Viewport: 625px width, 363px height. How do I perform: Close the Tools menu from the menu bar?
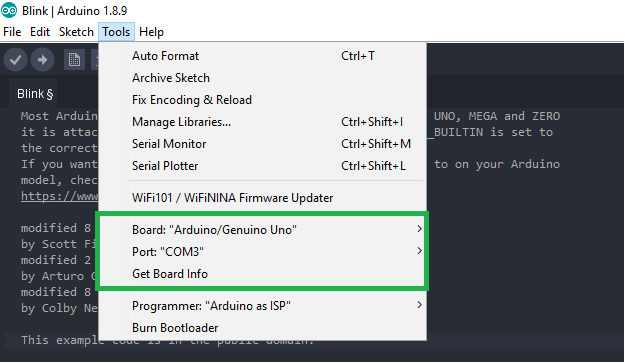pyautogui.click(x=116, y=32)
